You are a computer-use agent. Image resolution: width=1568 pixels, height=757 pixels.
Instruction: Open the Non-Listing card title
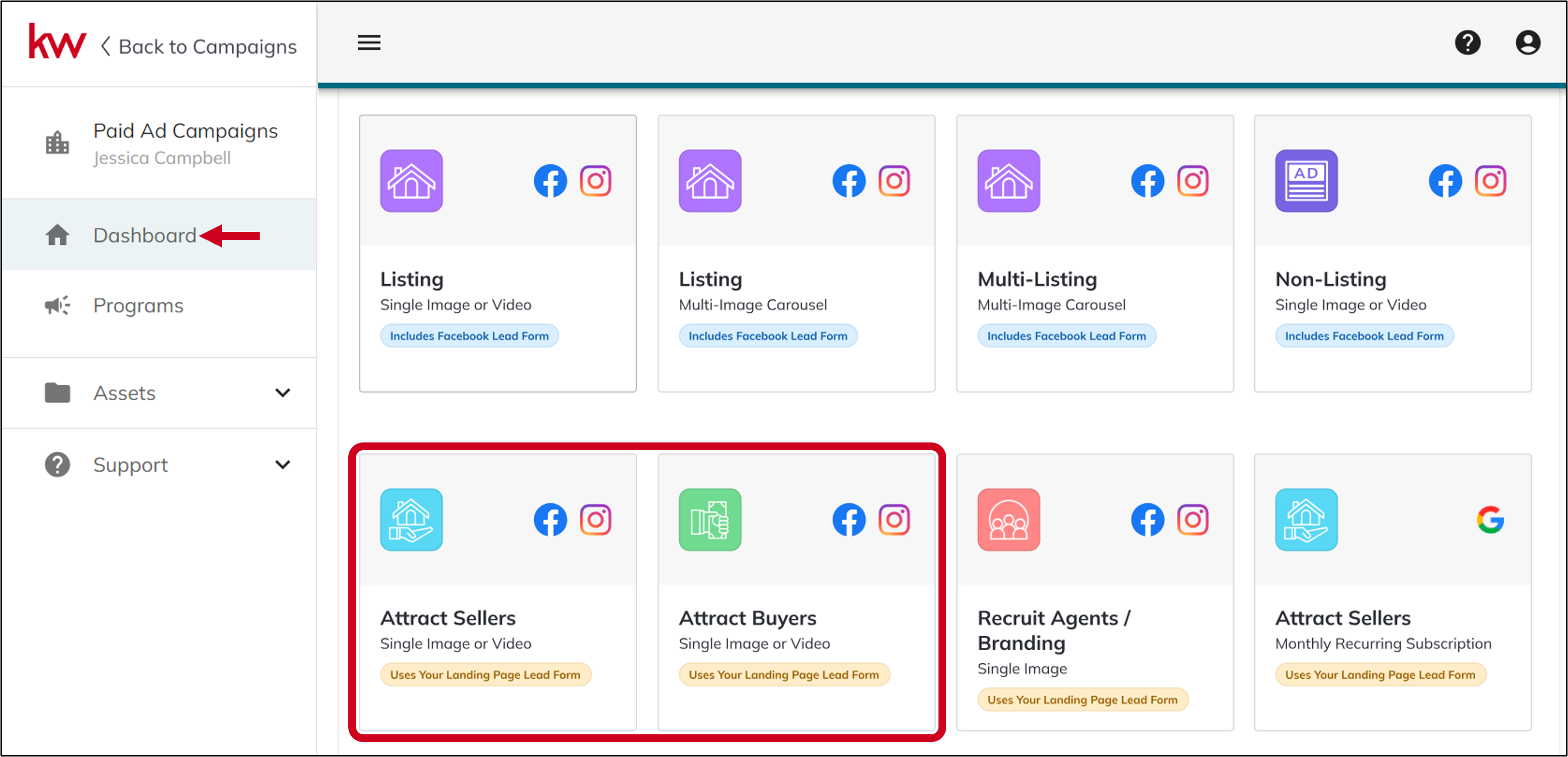pyautogui.click(x=1330, y=279)
